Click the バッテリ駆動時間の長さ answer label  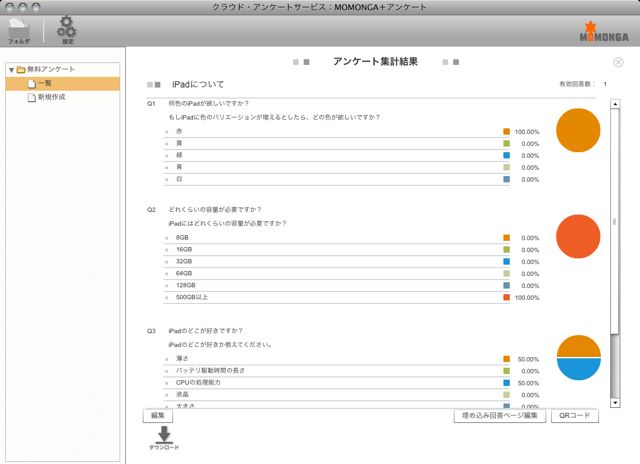211,371
